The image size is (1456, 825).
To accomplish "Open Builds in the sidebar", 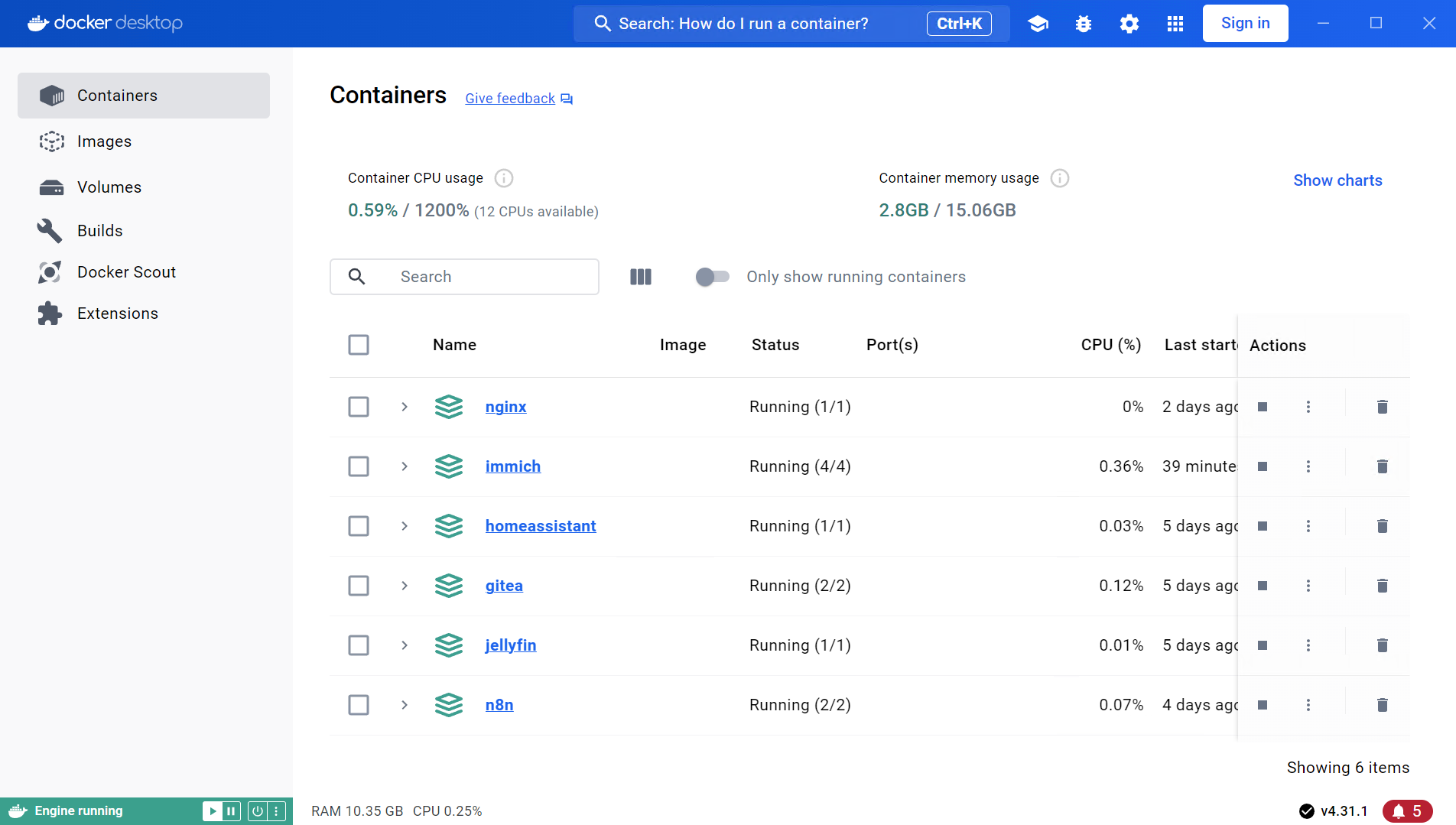I will pyautogui.click(x=144, y=231).
